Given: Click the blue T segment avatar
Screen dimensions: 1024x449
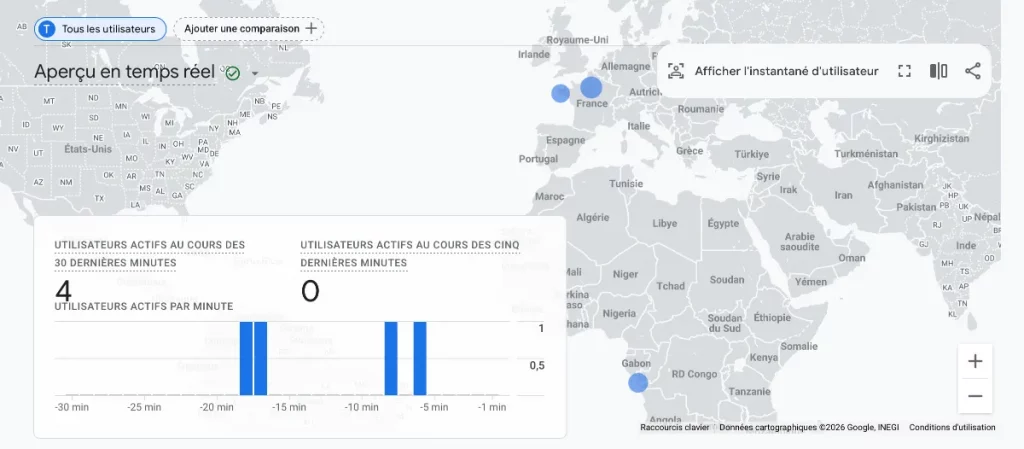Looking at the screenshot, I should (47, 29).
